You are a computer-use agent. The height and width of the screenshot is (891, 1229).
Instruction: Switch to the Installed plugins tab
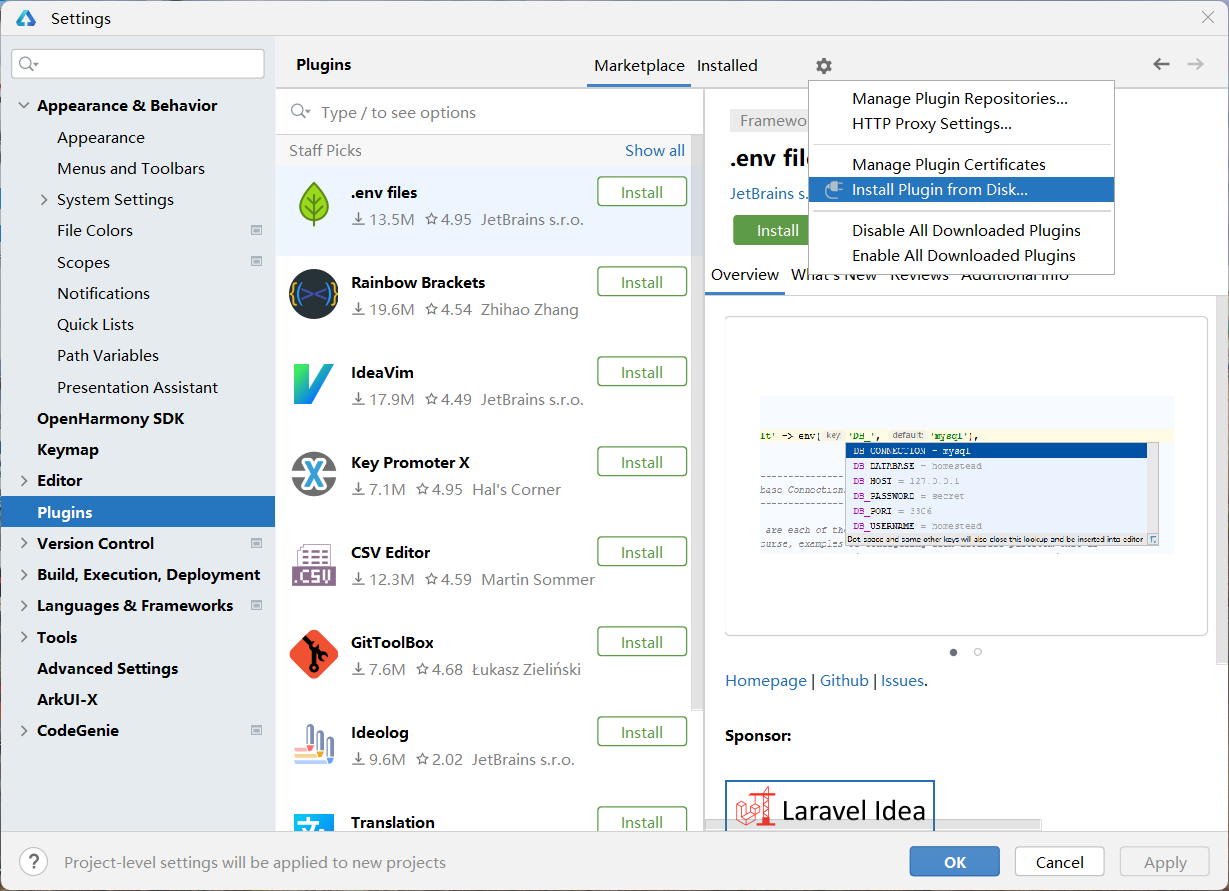click(727, 66)
